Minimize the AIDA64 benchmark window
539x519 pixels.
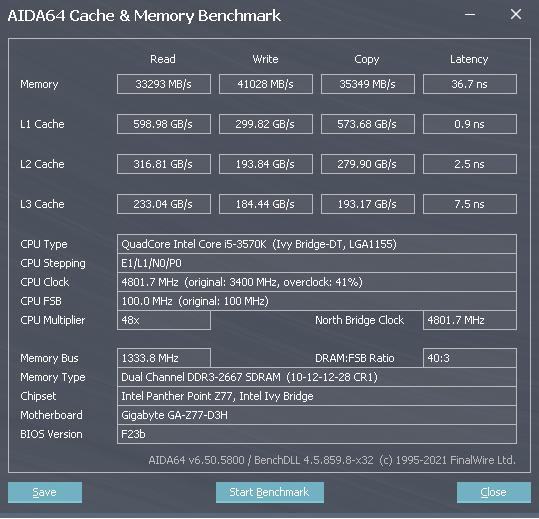(470, 15)
